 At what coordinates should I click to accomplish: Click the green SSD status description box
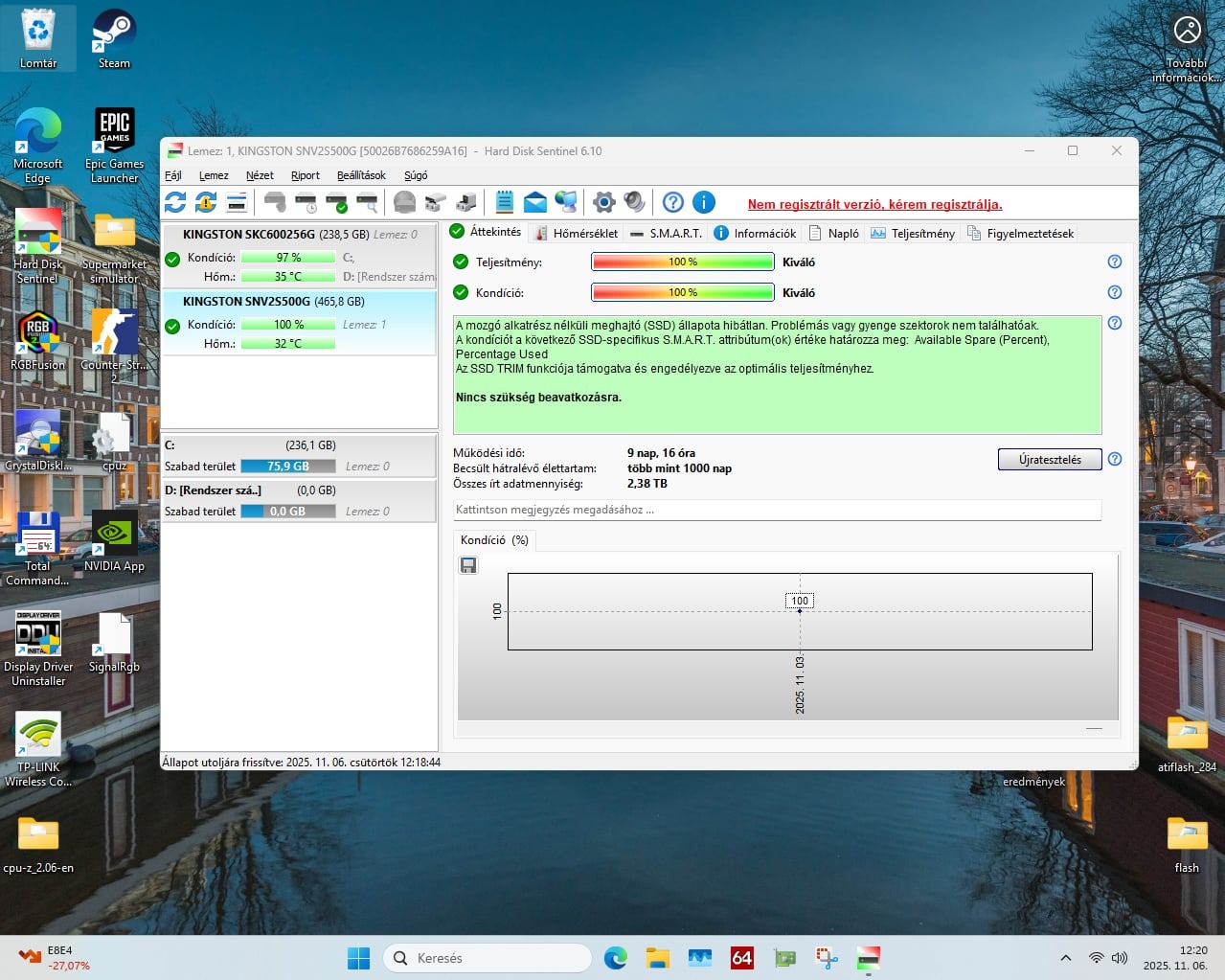coord(777,375)
